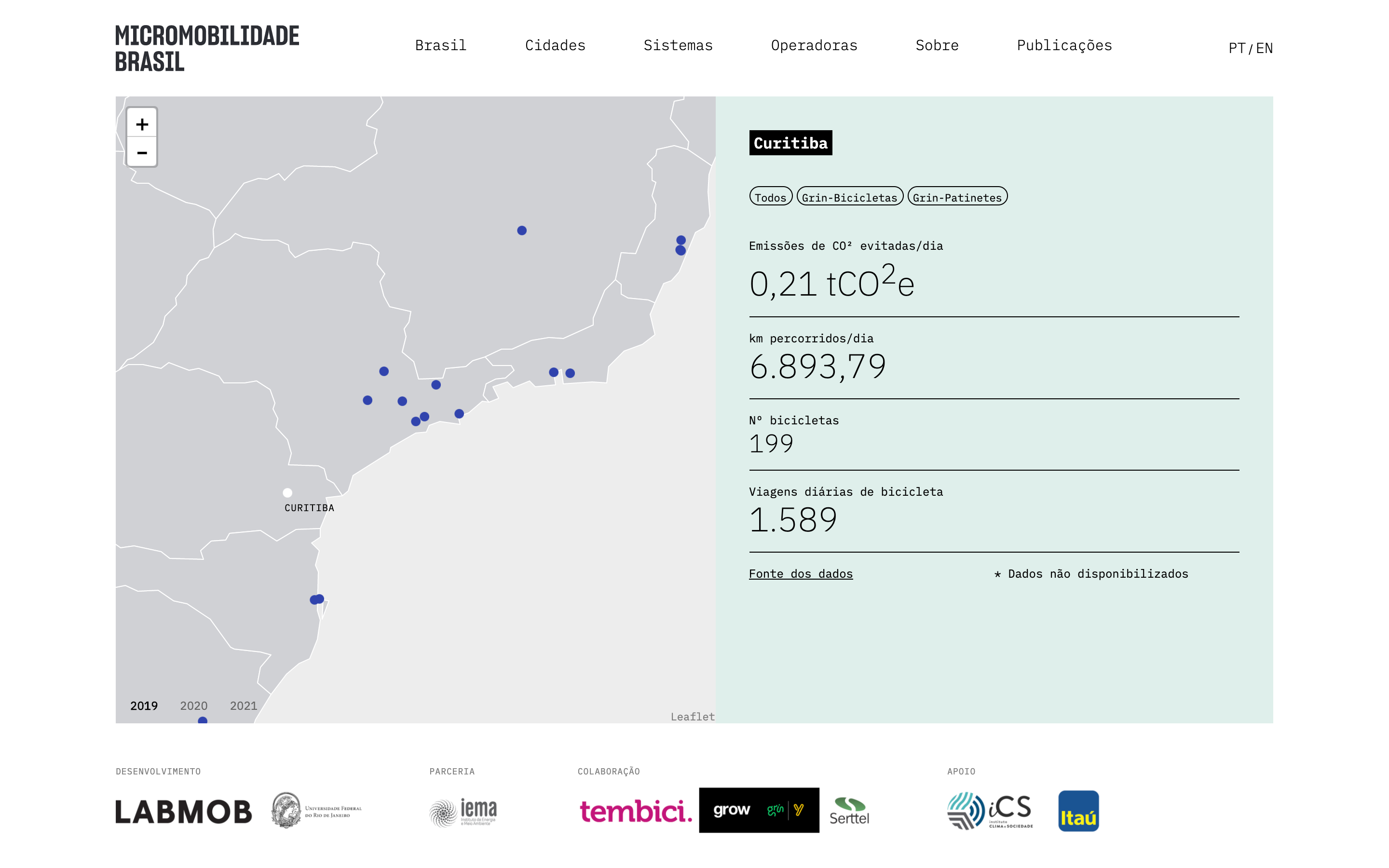1389x868 pixels.
Task: Switch the site language to EN
Action: [1265, 48]
